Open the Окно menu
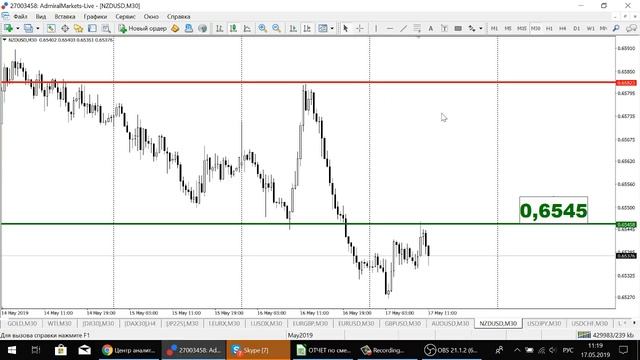 (151, 17)
